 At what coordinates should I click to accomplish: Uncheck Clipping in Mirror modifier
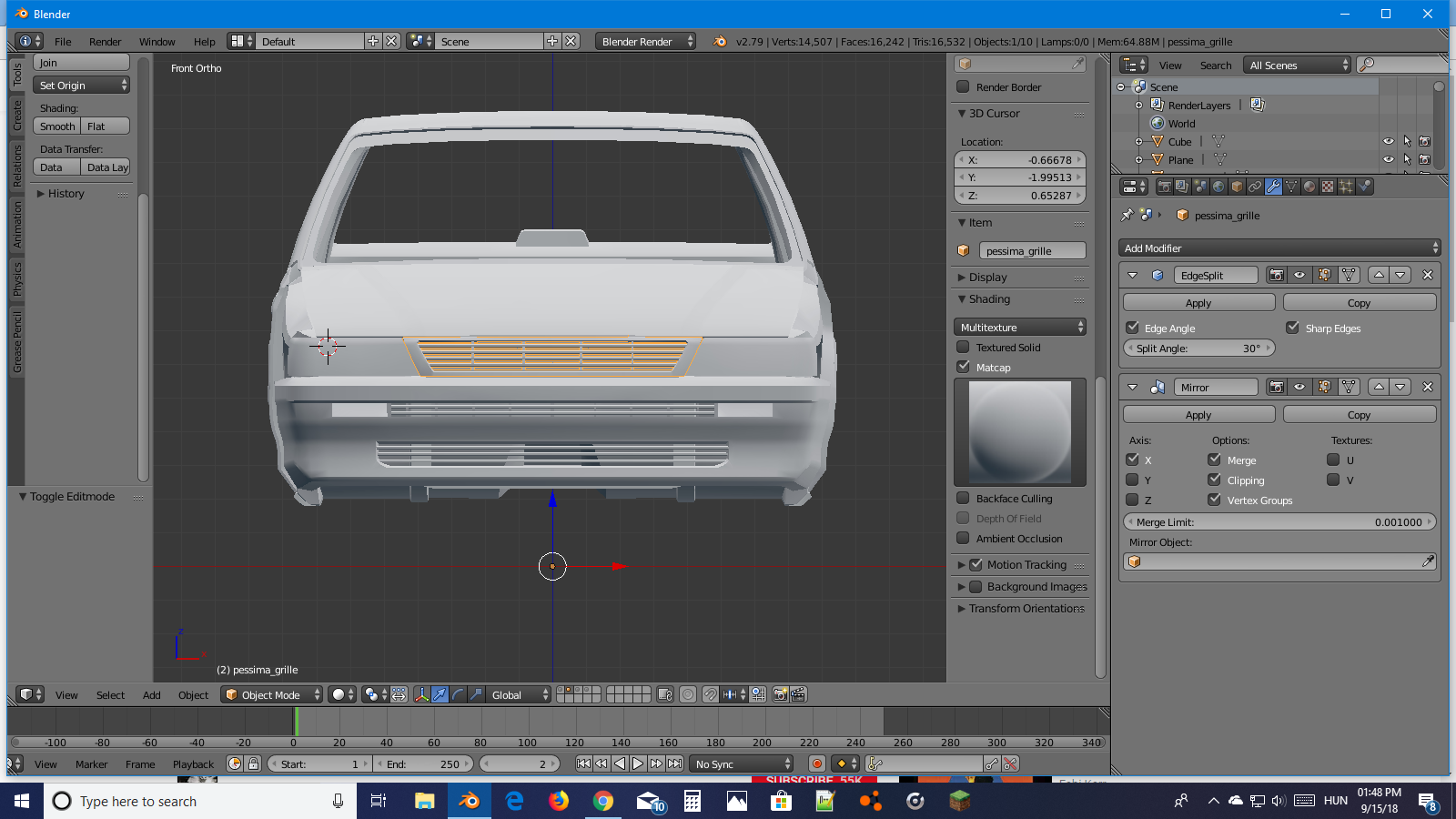[1214, 480]
